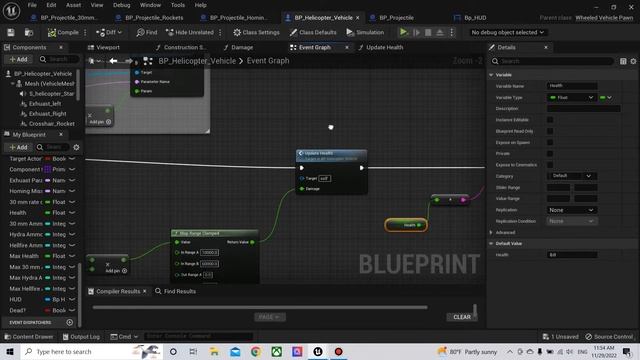Open the Tools menu
This screenshot has height=360, width=640.
tap(178, 5)
